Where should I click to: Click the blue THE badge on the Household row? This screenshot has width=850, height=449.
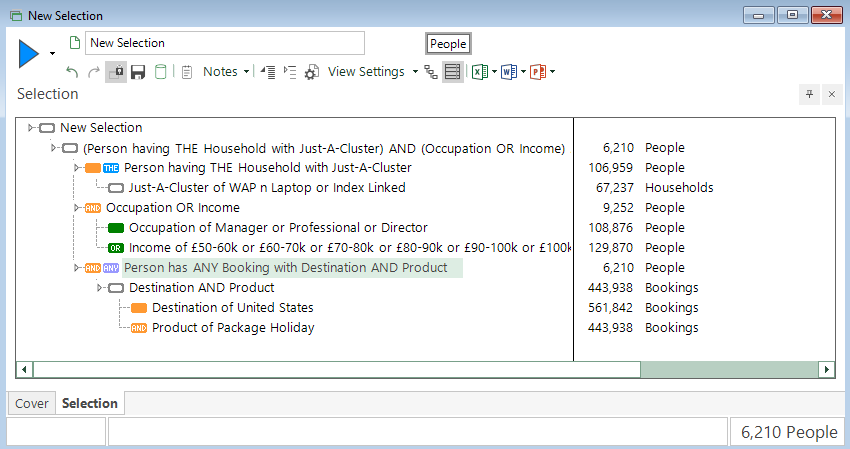[x=111, y=168]
